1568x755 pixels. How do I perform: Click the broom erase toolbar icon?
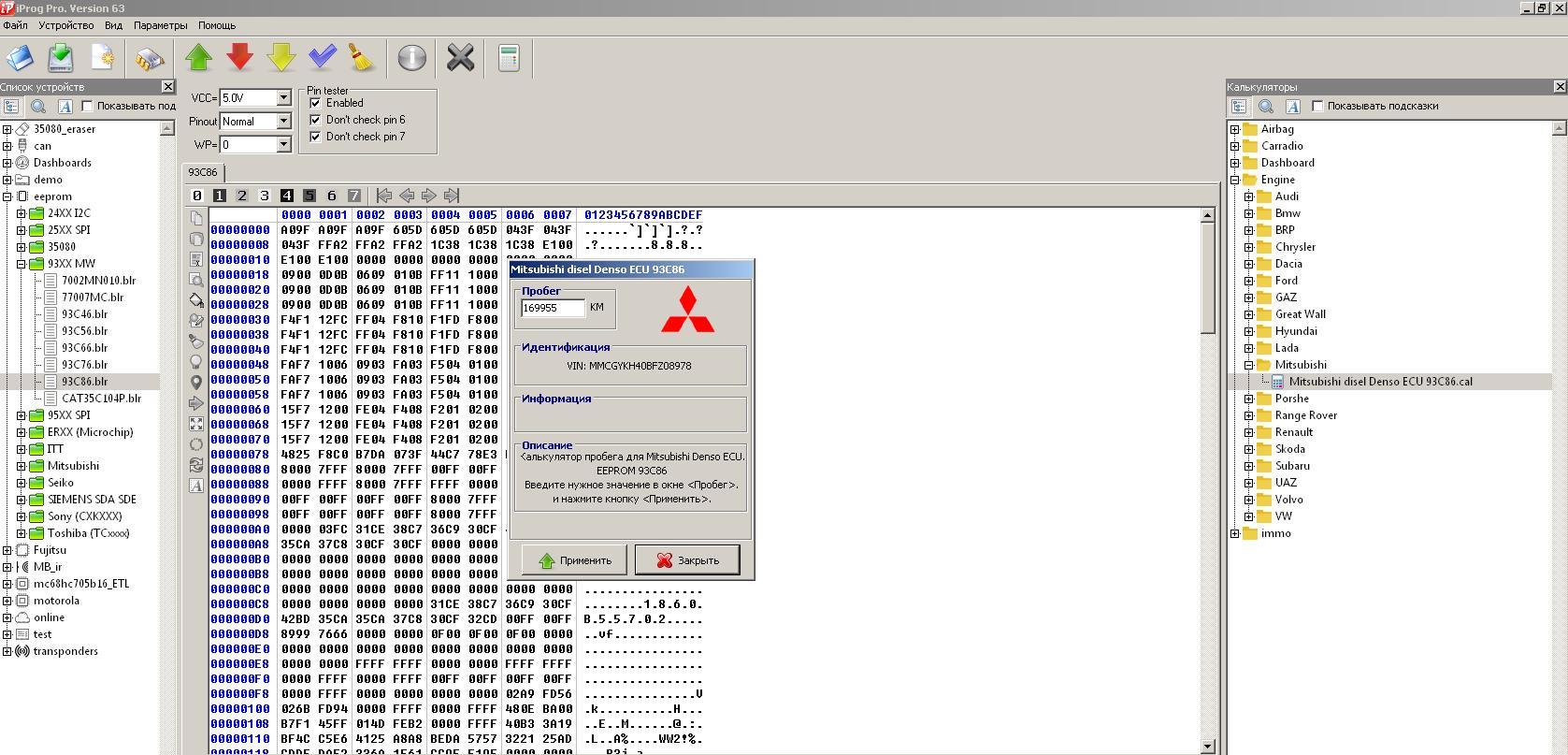[x=362, y=58]
